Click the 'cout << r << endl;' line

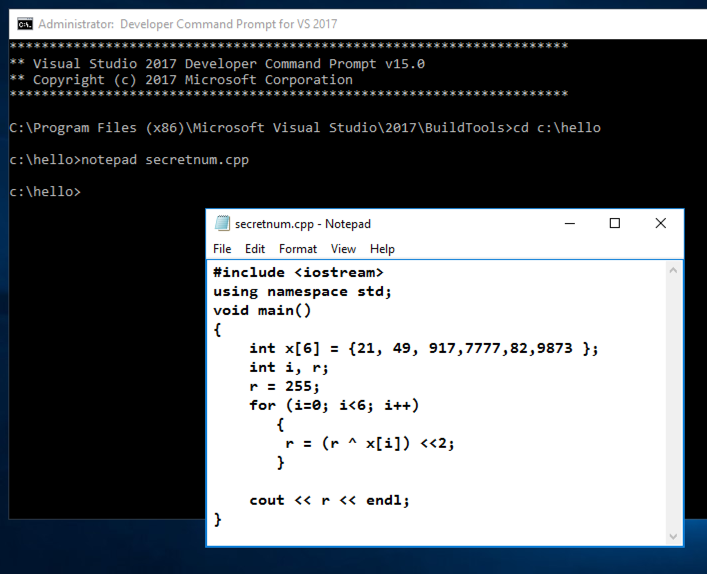point(330,501)
